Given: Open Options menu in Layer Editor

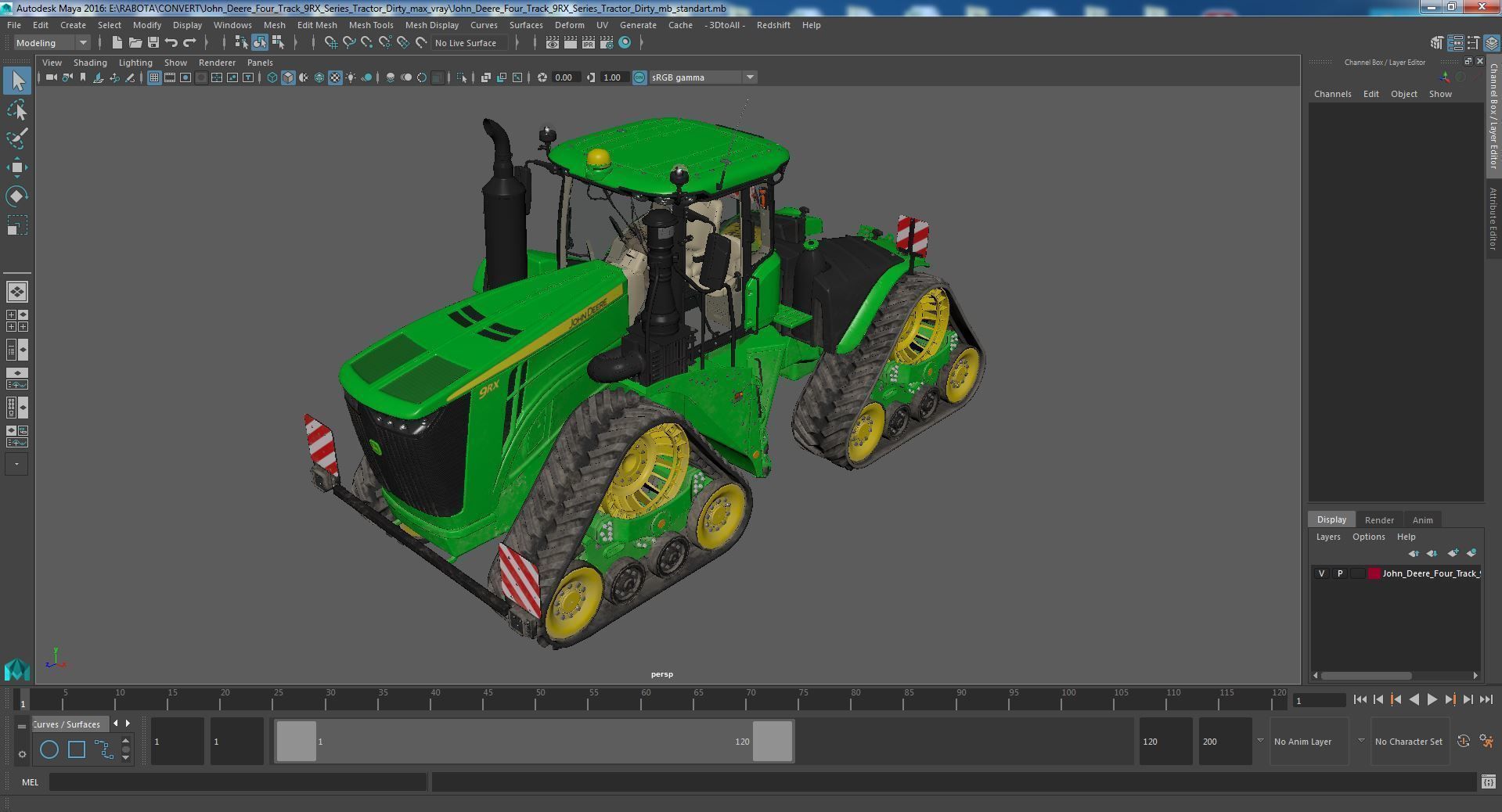Looking at the screenshot, I should click(x=1368, y=537).
